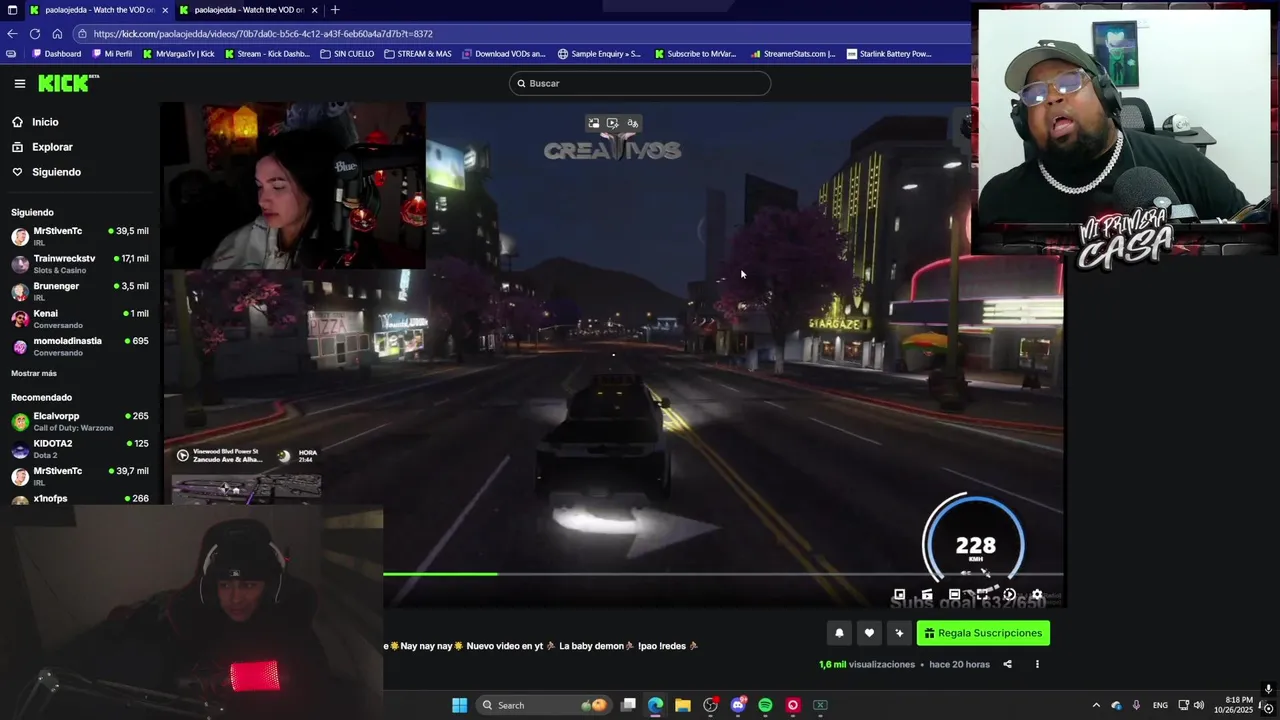The width and height of the screenshot is (1280, 720).
Task: Open the Brunenger channel
Action: 80,291
